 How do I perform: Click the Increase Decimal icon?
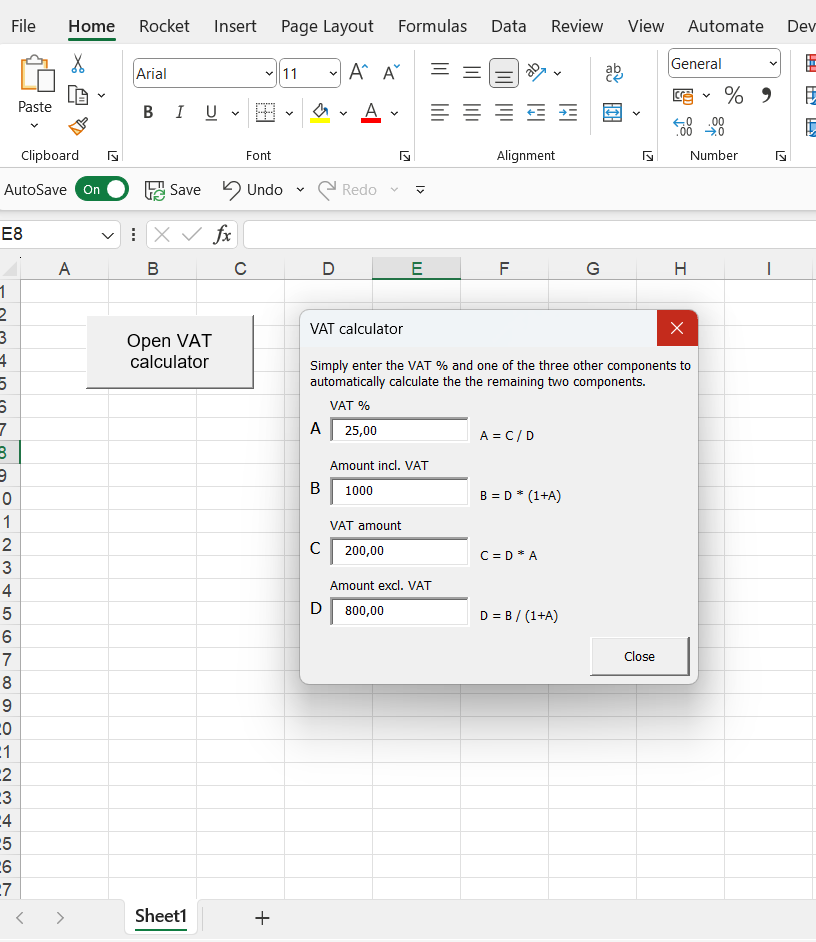coord(684,127)
